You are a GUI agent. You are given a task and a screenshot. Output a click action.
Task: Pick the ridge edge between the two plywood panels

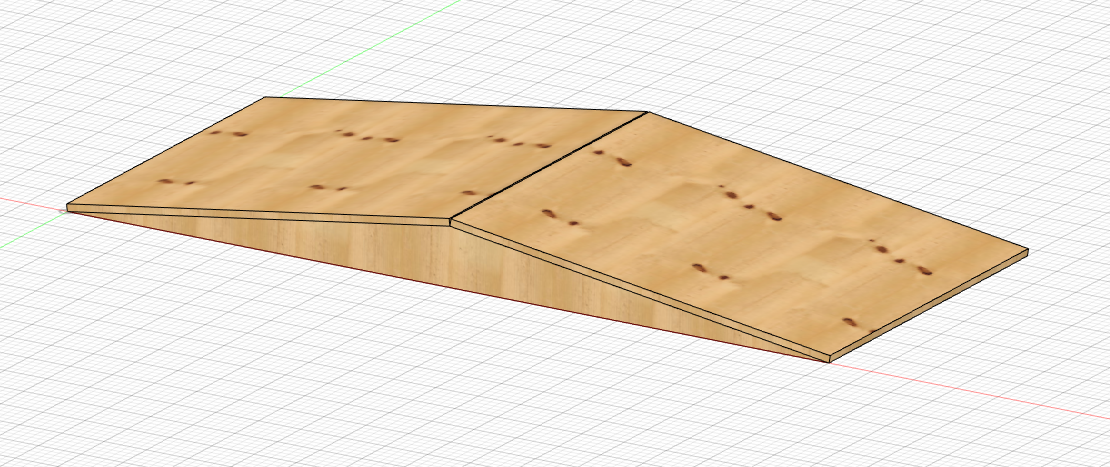pyautogui.click(x=549, y=165)
